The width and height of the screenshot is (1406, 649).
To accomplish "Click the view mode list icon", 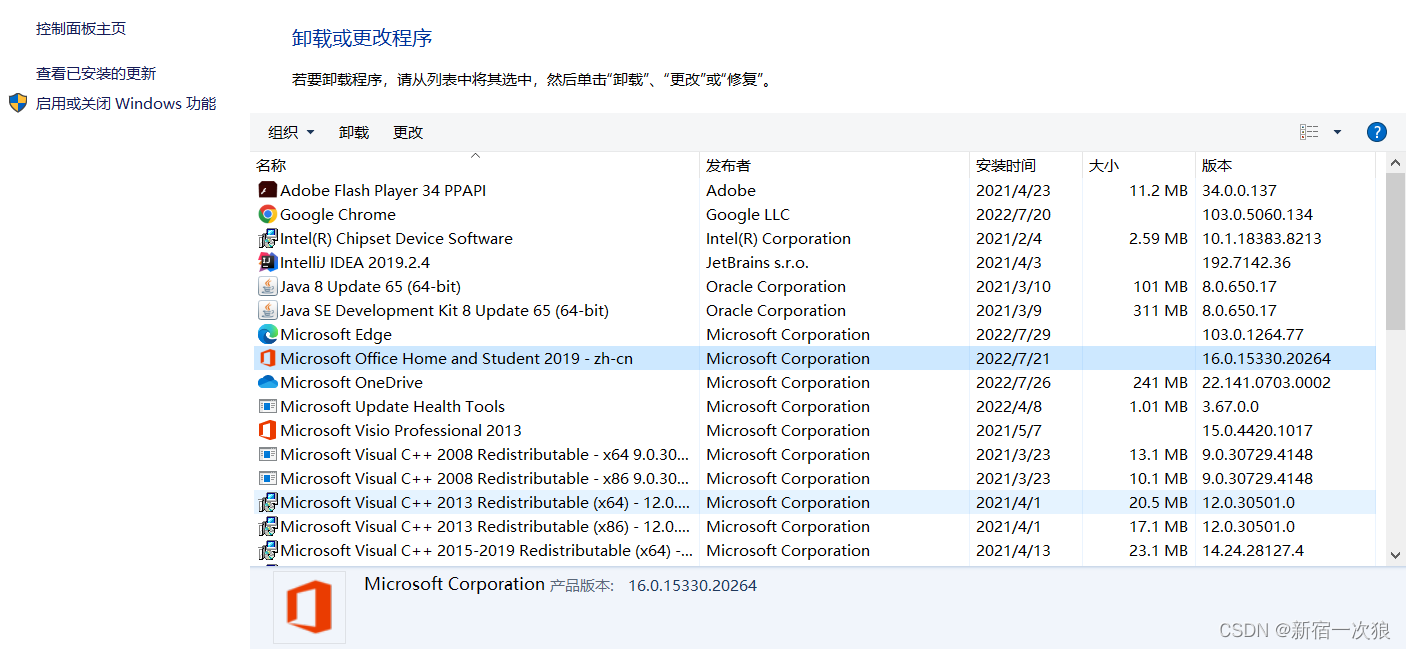I will pyautogui.click(x=1309, y=132).
